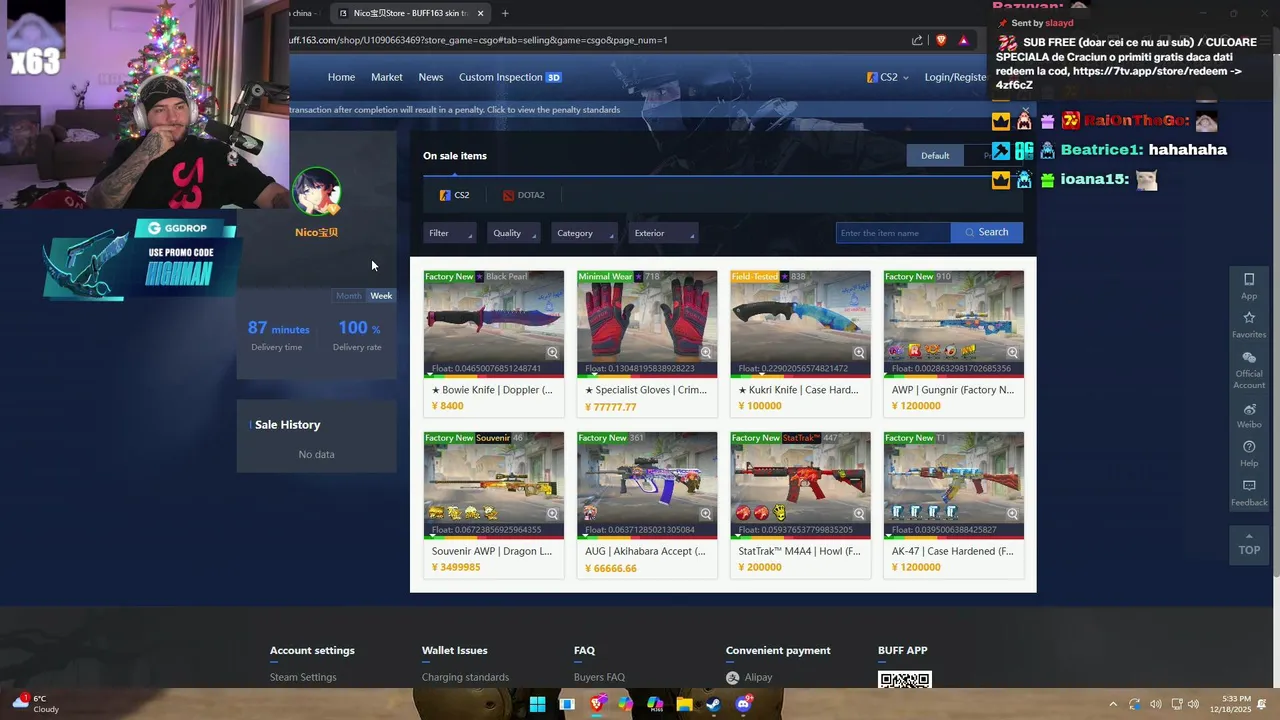Click the Brave Rewards triangle icon
Image resolution: width=1280 pixels, height=720 pixels.
(x=963, y=40)
